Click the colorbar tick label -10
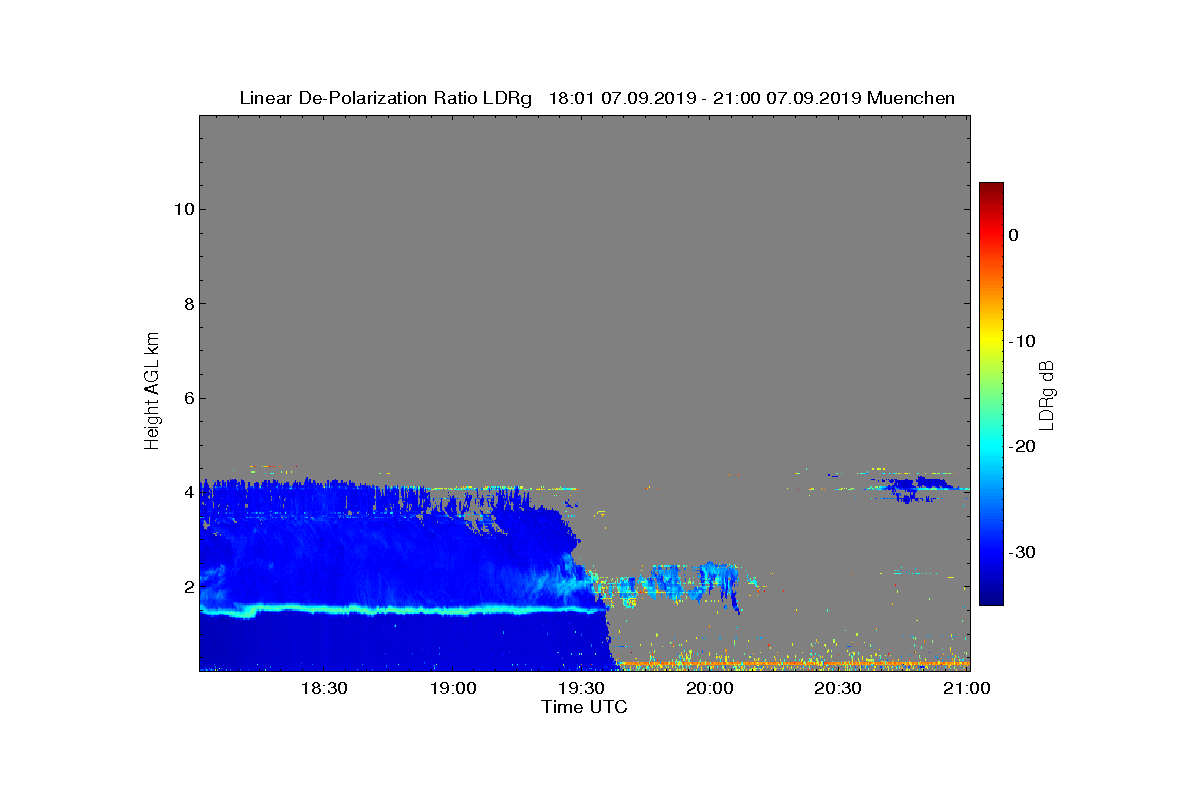The width and height of the screenshot is (1200, 800). point(1021,341)
